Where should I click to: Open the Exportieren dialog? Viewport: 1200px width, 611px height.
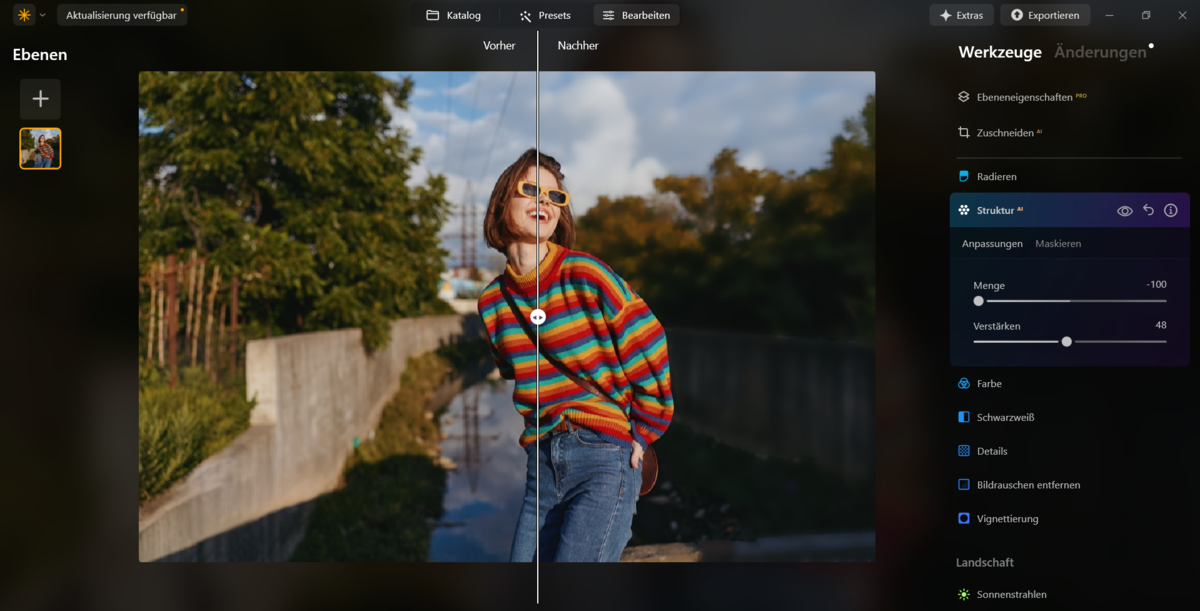[1045, 15]
